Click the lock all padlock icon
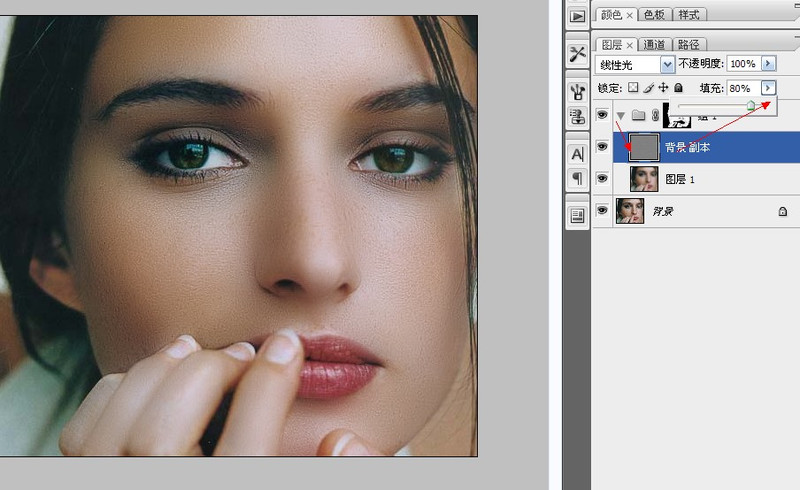Screen dimensions: 800x490 (677, 88)
